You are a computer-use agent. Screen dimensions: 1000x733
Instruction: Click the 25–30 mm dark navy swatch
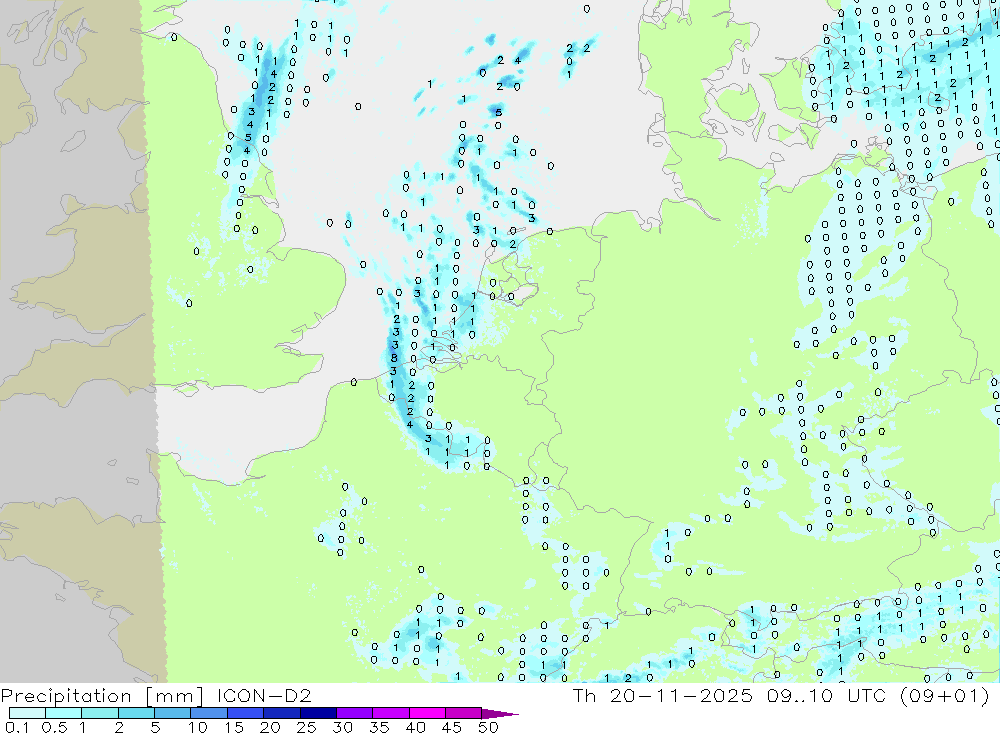point(318,713)
